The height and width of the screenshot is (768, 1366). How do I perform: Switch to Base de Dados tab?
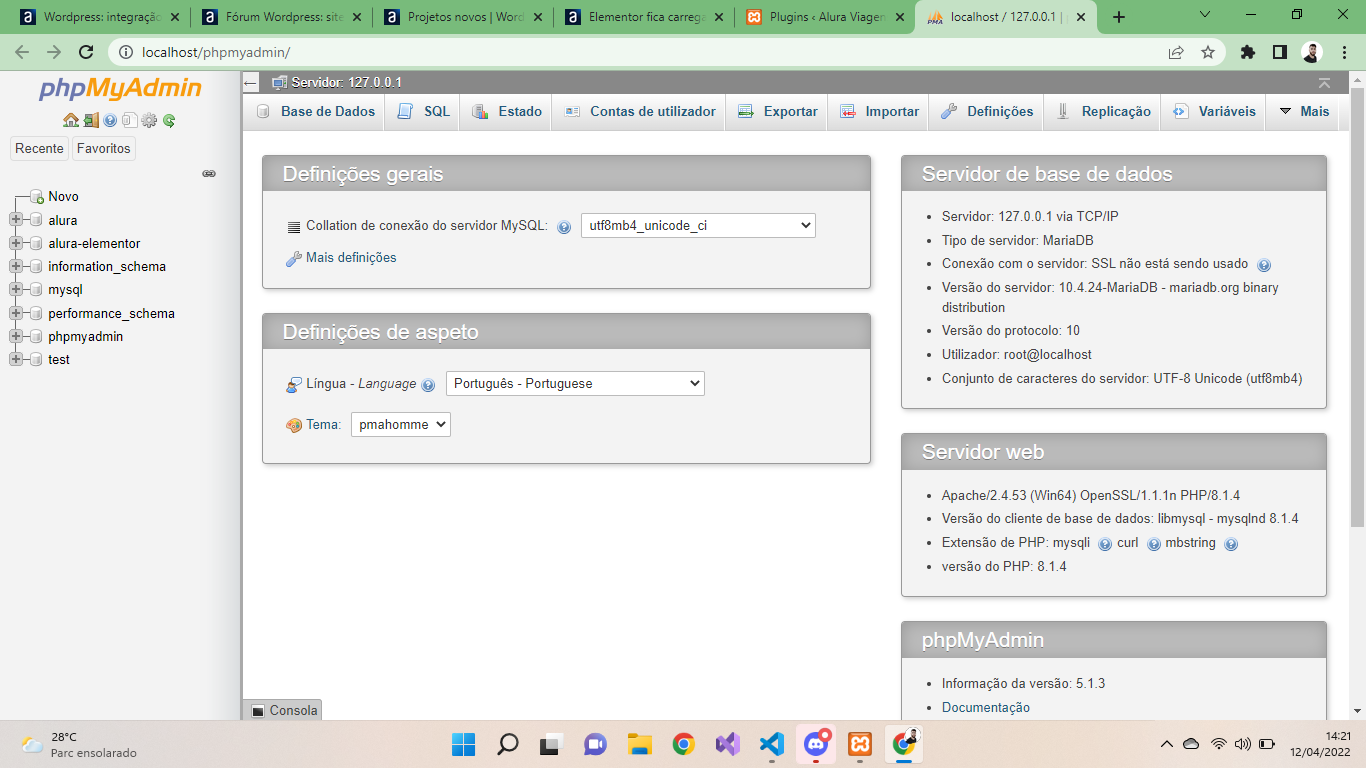coord(314,111)
